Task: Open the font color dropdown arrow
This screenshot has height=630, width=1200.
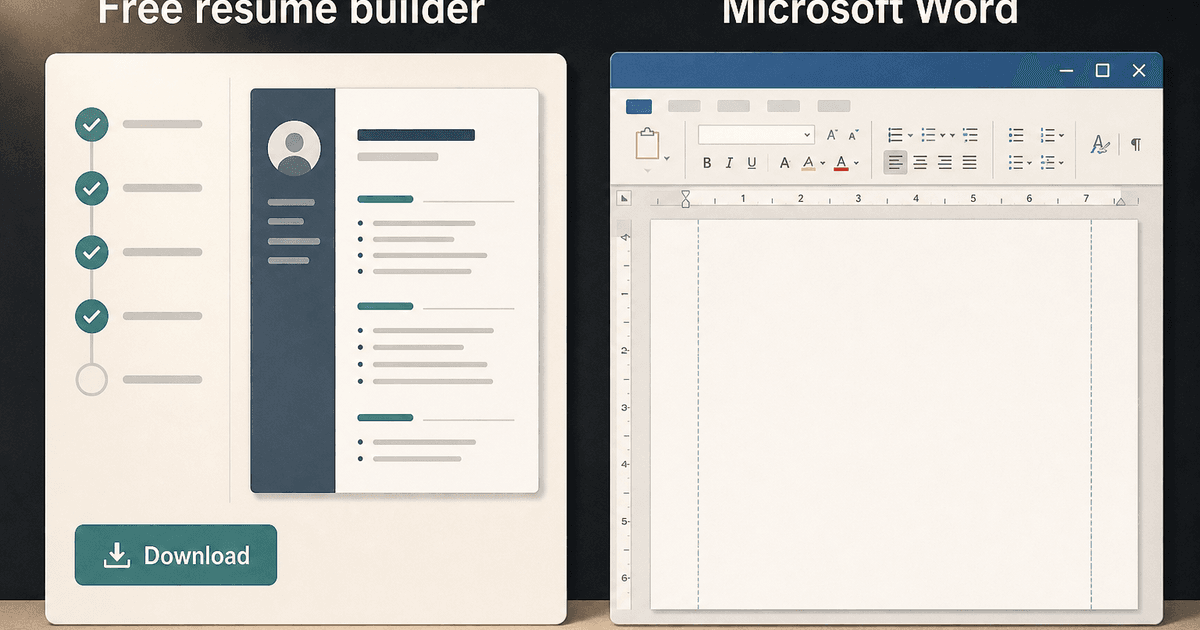Action: click(856, 163)
